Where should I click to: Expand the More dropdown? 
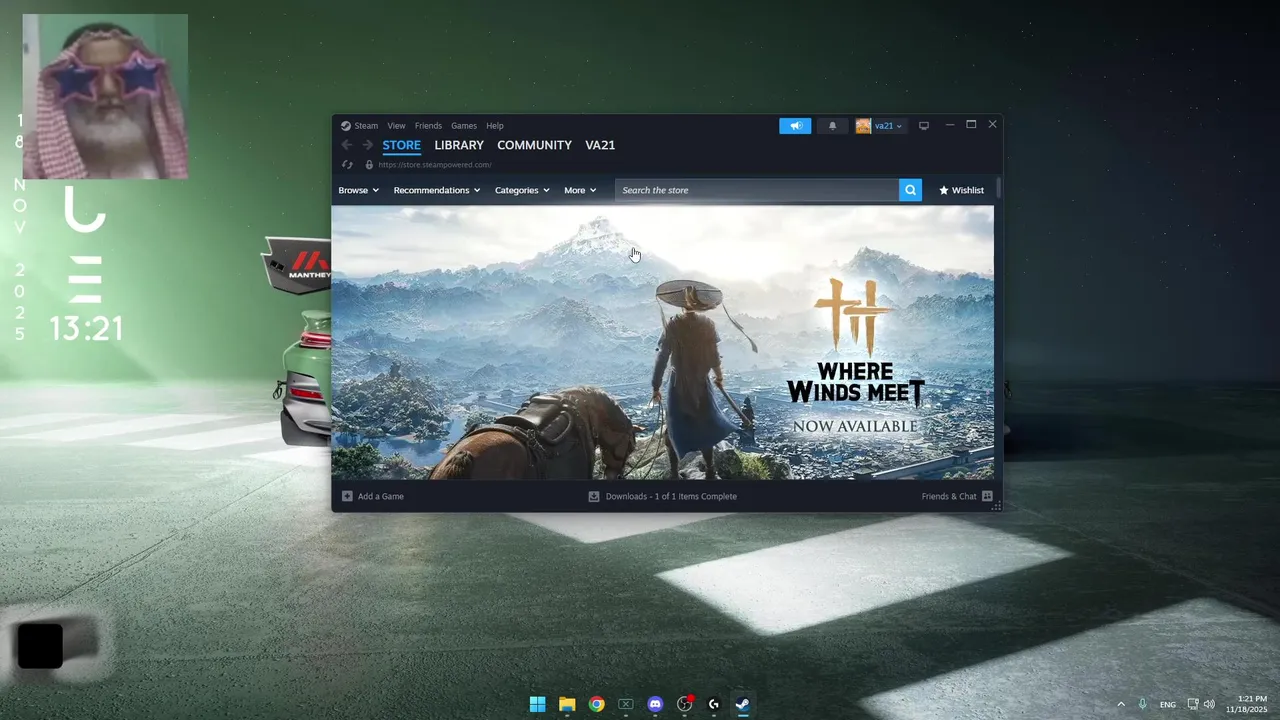pyautogui.click(x=580, y=190)
